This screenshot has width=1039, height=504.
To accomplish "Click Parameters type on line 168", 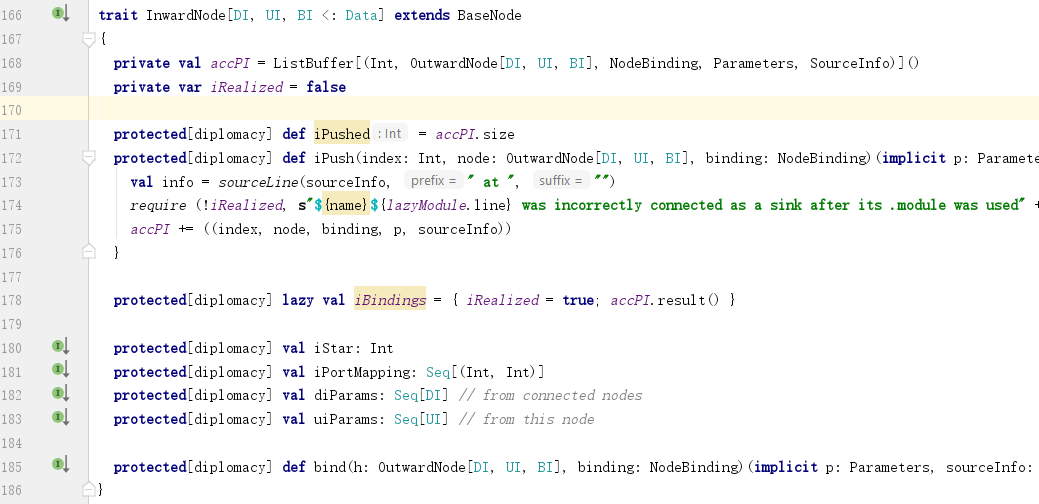I will (x=753, y=63).
